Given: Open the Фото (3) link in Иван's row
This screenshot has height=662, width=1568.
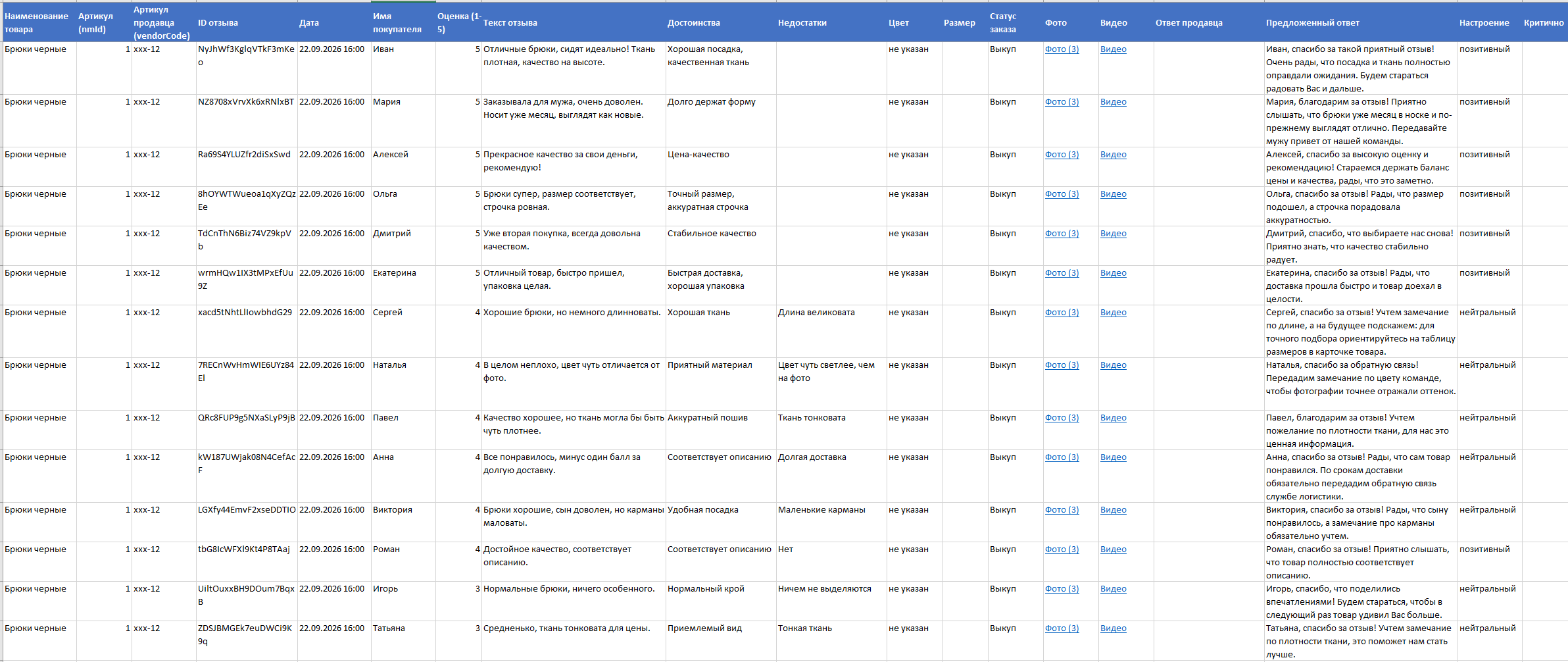Looking at the screenshot, I should [x=1062, y=49].
